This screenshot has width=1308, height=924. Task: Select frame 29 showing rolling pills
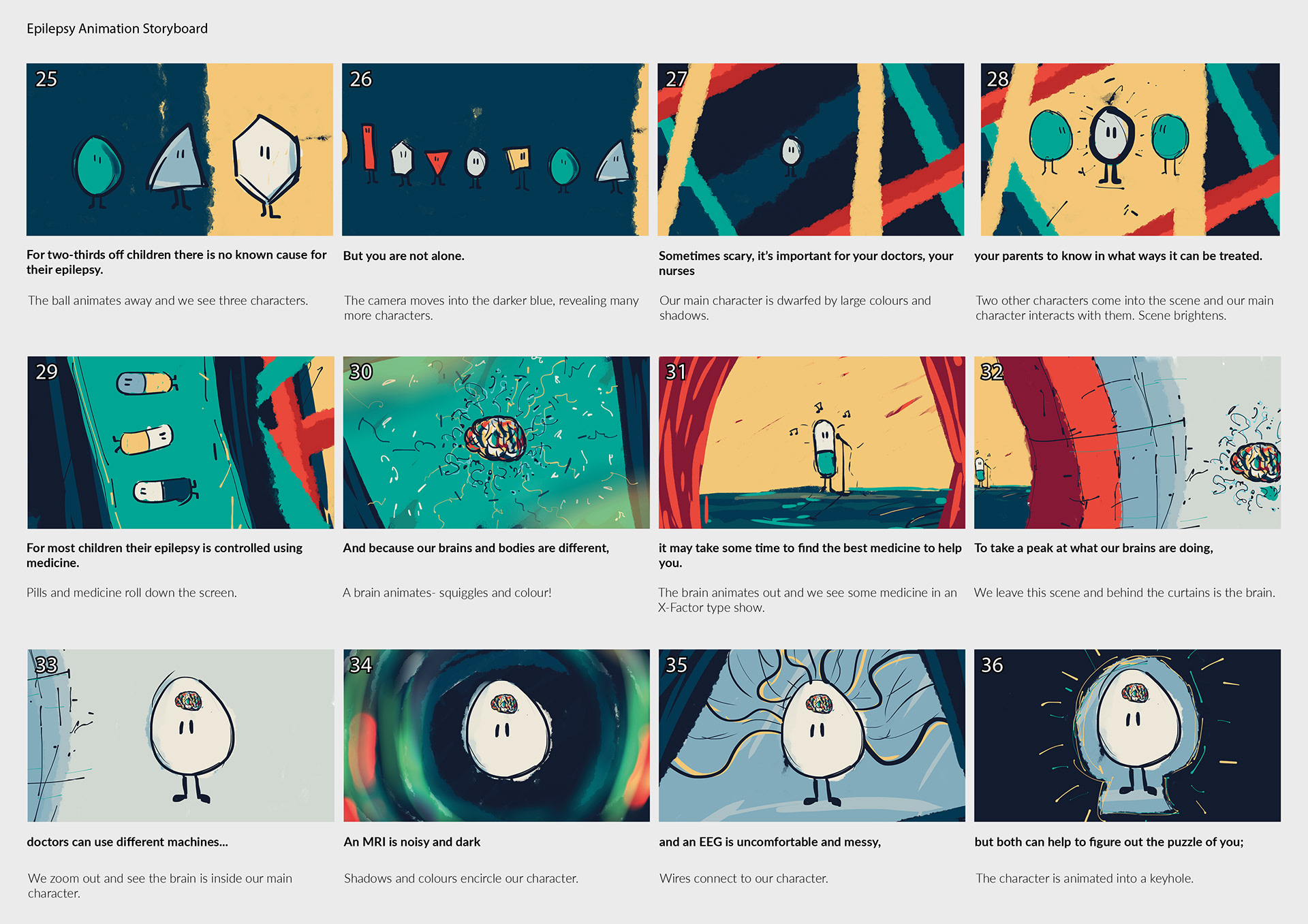pyautogui.click(x=181, y=443)
